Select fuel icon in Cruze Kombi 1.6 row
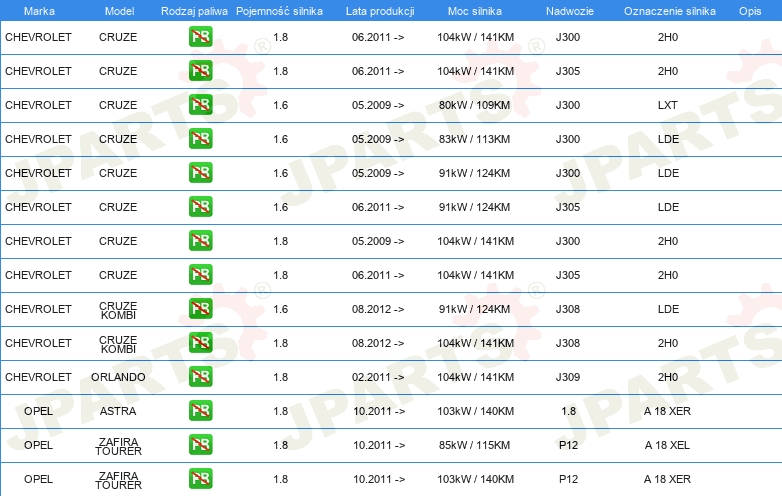 [x=201, y=309]
